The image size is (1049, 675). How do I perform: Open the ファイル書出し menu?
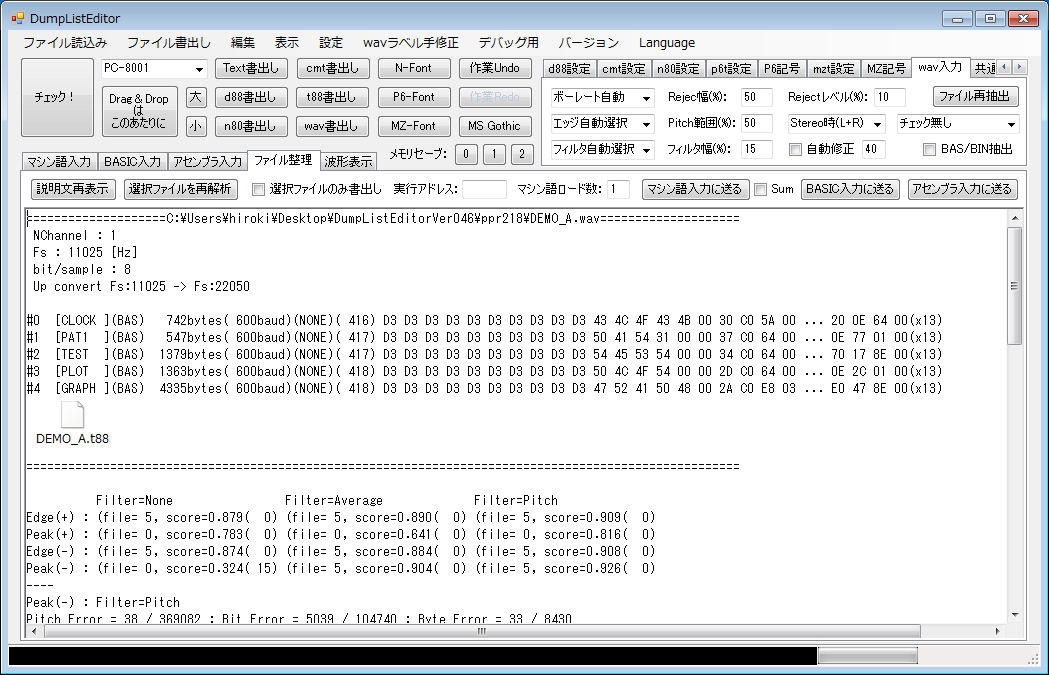pos(169,43)
